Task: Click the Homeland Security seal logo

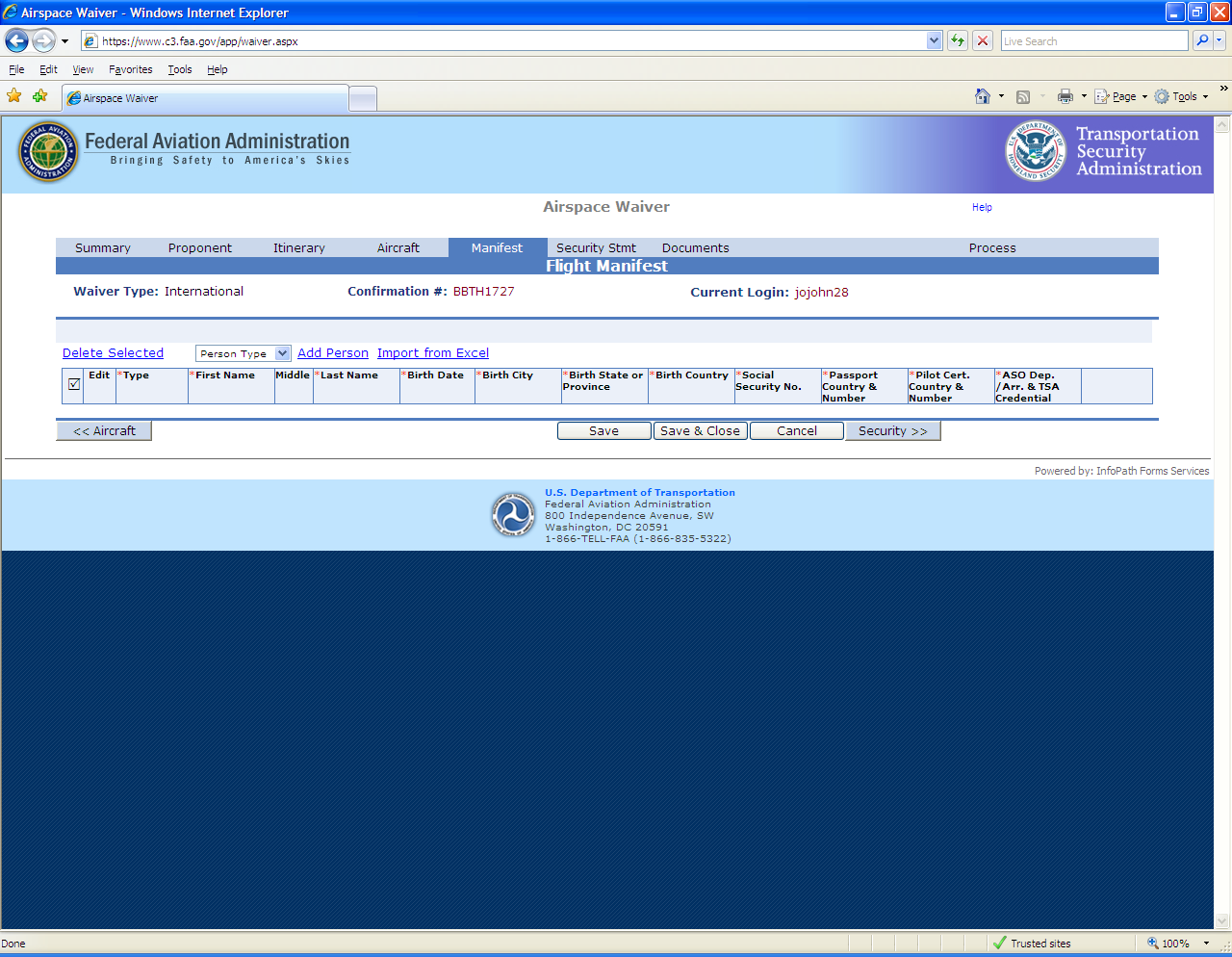Action: pos(1036,150)
